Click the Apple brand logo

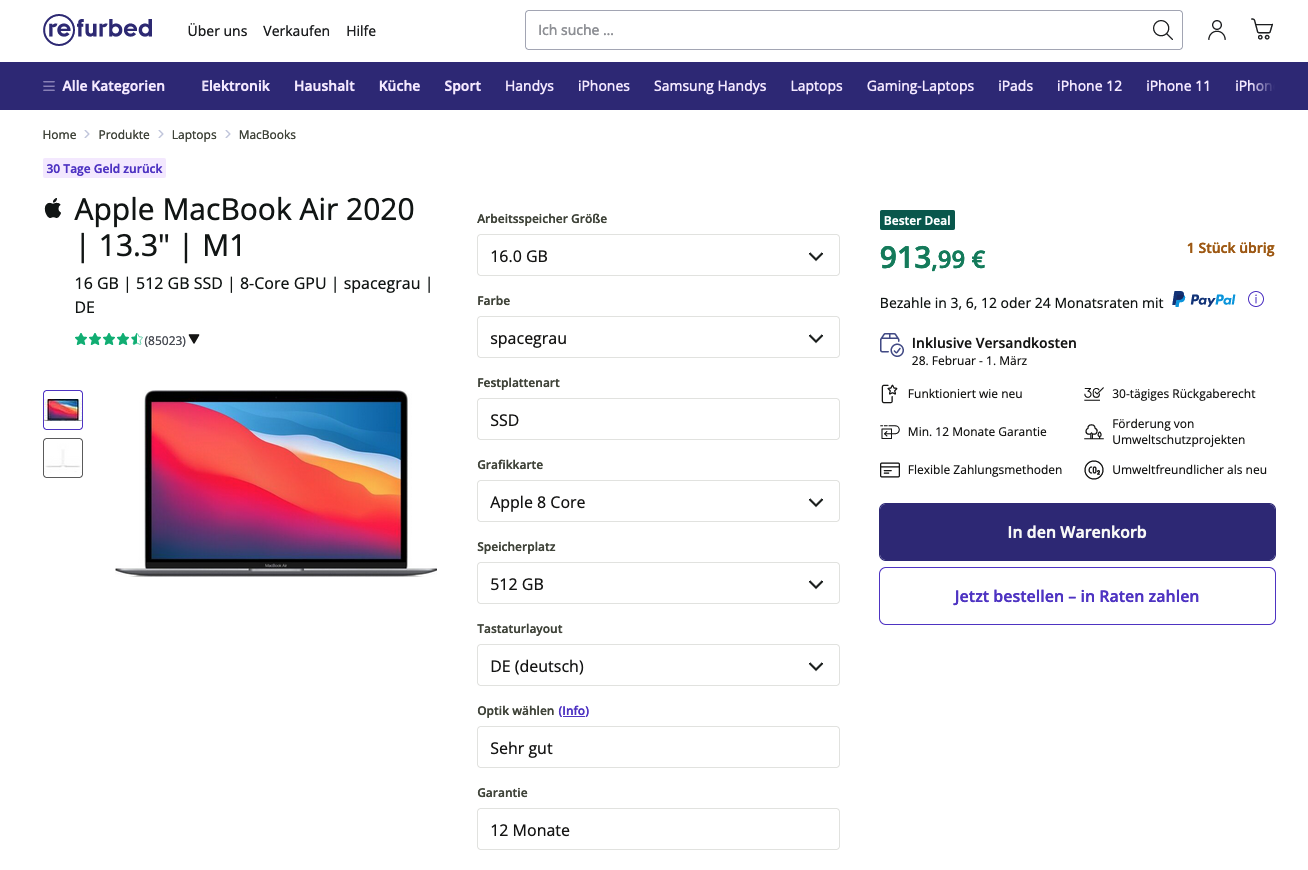(53, 208)
